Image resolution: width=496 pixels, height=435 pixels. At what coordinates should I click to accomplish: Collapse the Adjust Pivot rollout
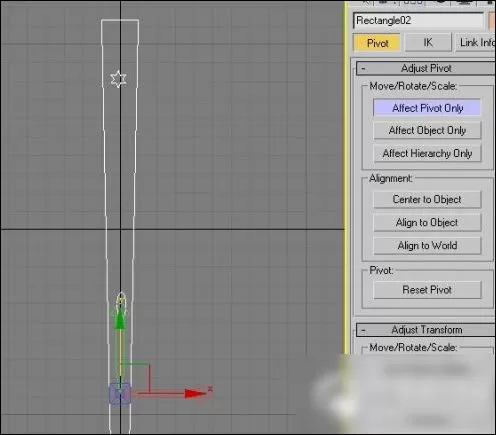pyautogui.click(x=426, y=68)
